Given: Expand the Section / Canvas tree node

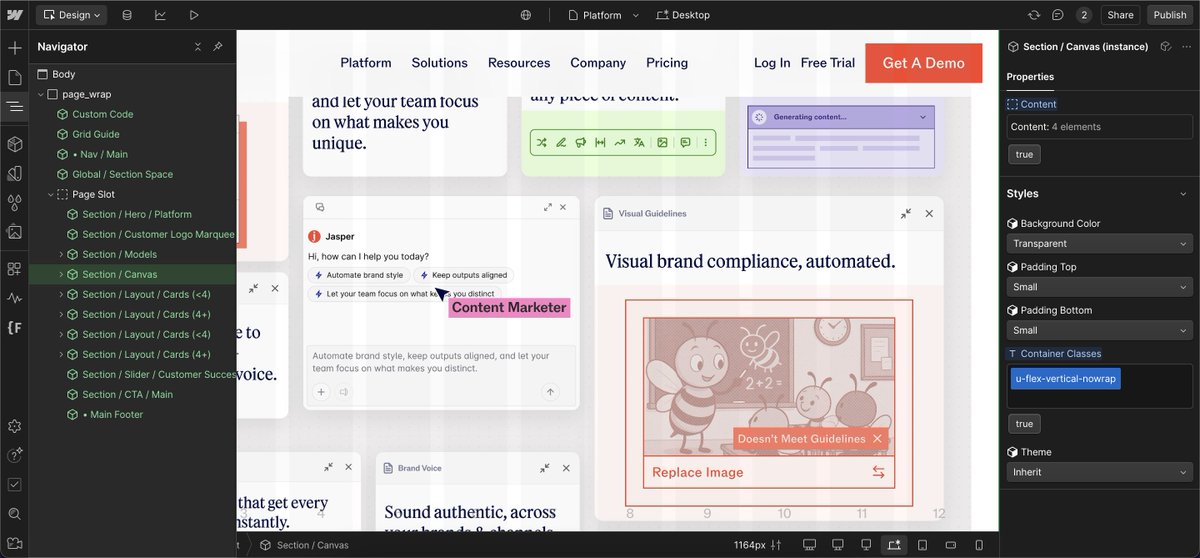Looking at the screenshot, I should pyautogui.click(x=61, y=274).
